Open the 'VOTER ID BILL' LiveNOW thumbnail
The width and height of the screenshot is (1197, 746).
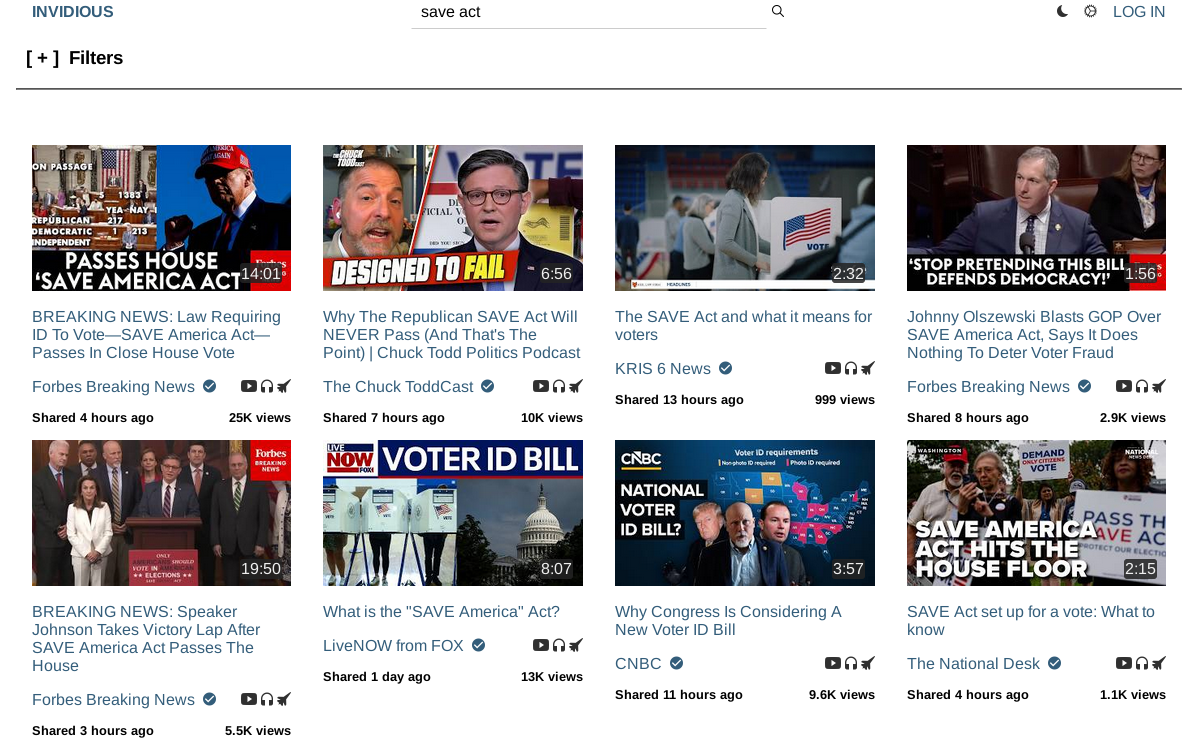coord(452,513)
